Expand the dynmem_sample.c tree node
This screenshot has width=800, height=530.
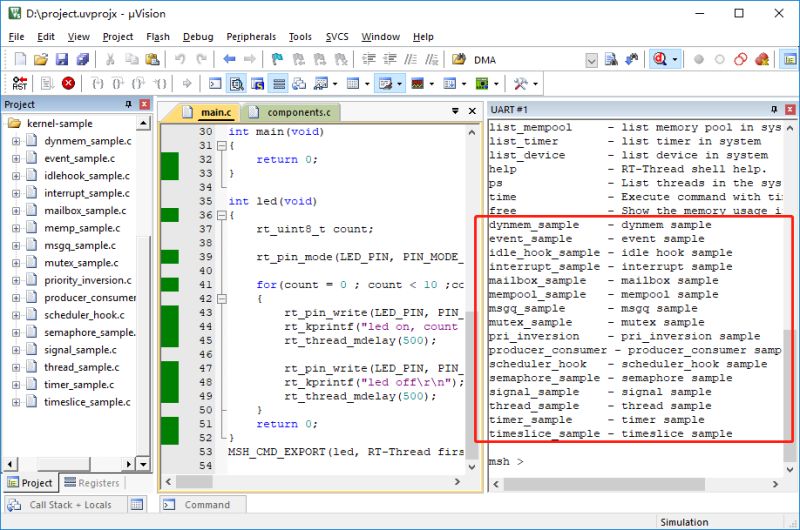coord(16,141)
